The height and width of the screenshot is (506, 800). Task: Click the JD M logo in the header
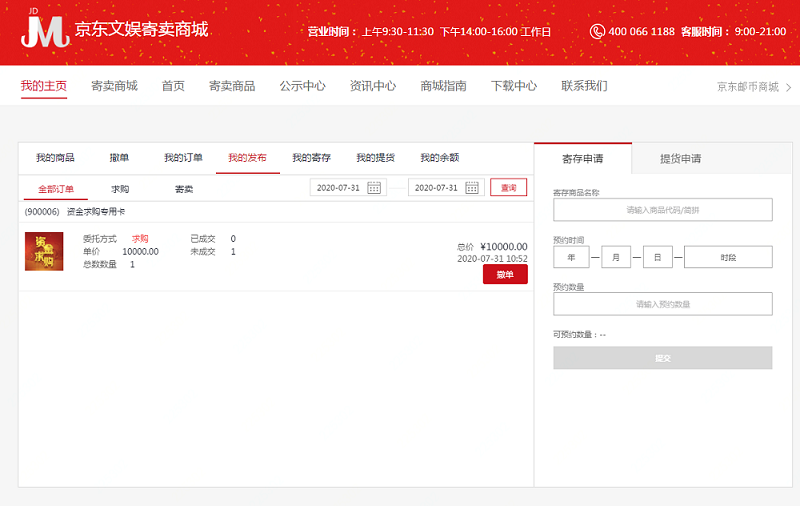coord(44,29)
